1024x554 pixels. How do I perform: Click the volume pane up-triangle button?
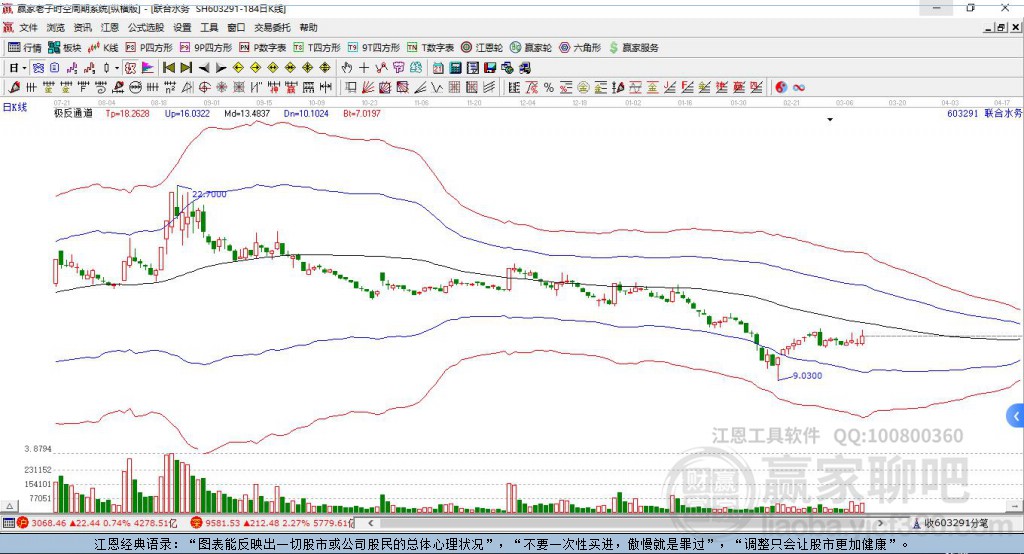9,506
